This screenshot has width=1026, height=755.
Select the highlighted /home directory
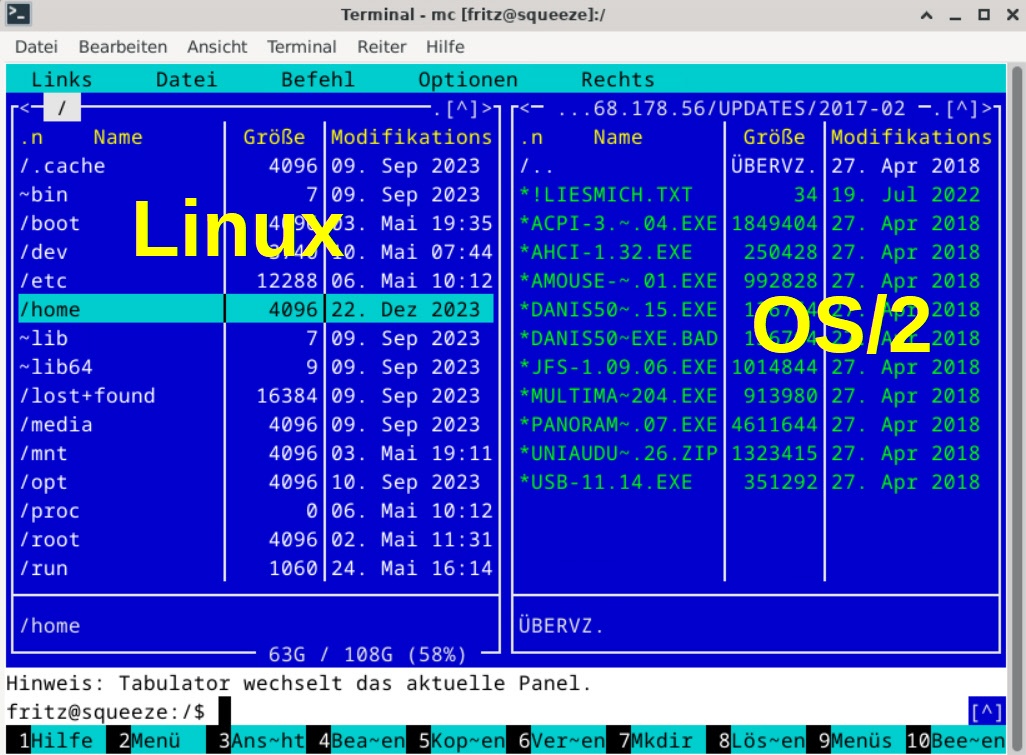point(256,309)
